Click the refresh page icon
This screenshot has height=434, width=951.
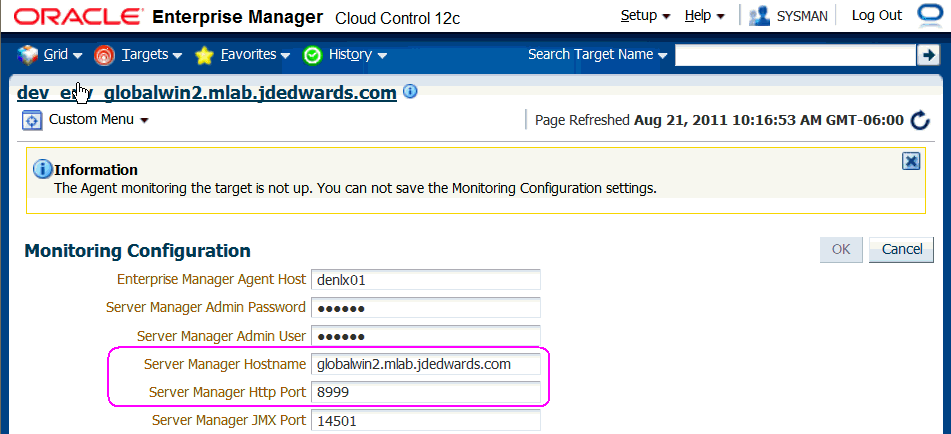(921, 120)
